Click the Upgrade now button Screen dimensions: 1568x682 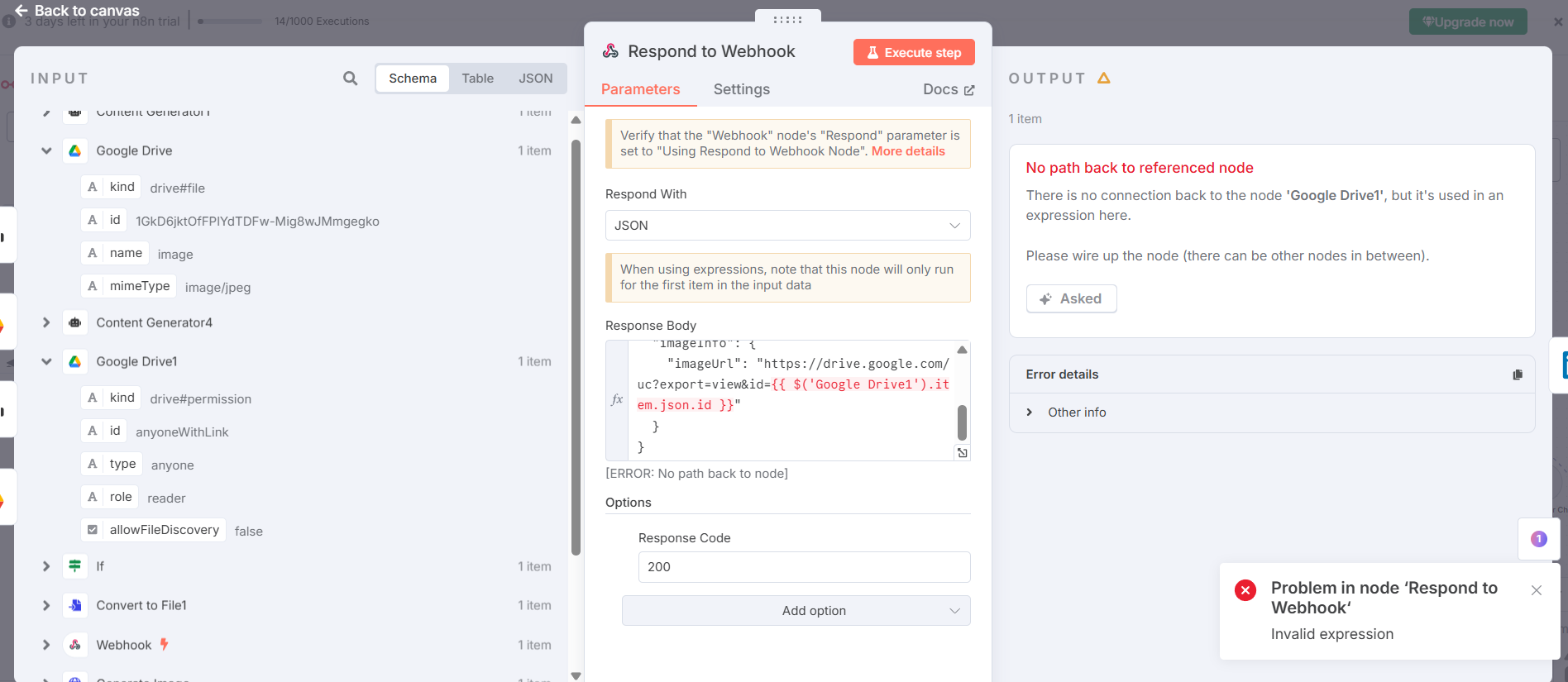(1468, 22)
